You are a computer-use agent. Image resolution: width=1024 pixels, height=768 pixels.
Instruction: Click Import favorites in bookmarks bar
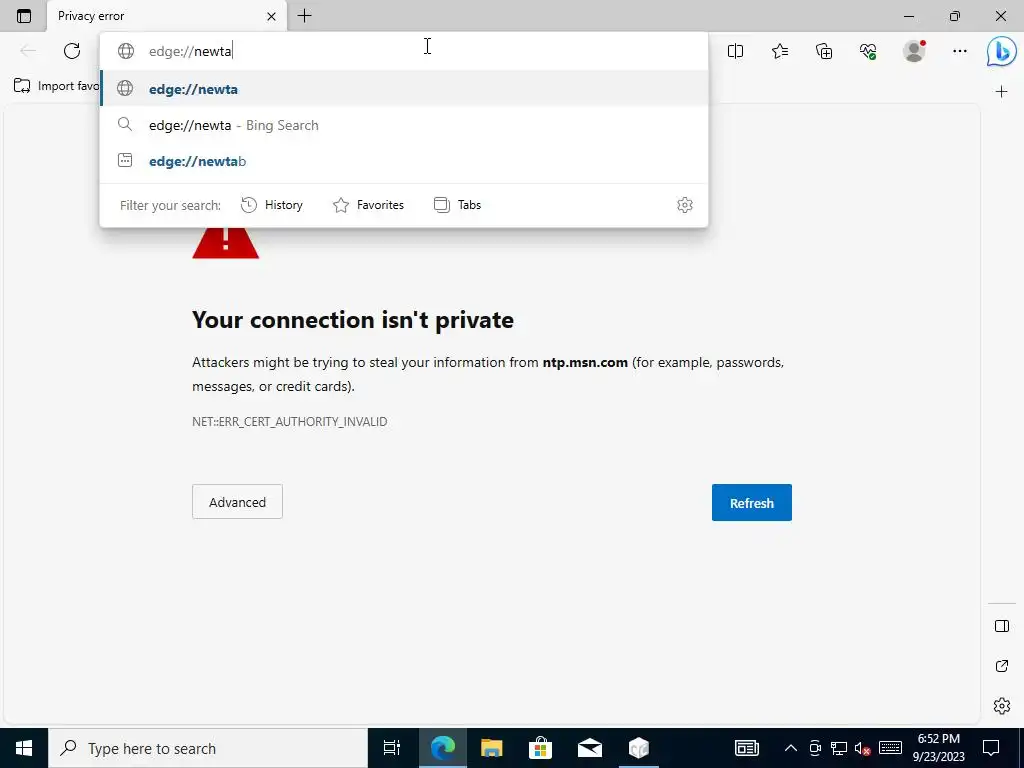(x=57, y=86)
